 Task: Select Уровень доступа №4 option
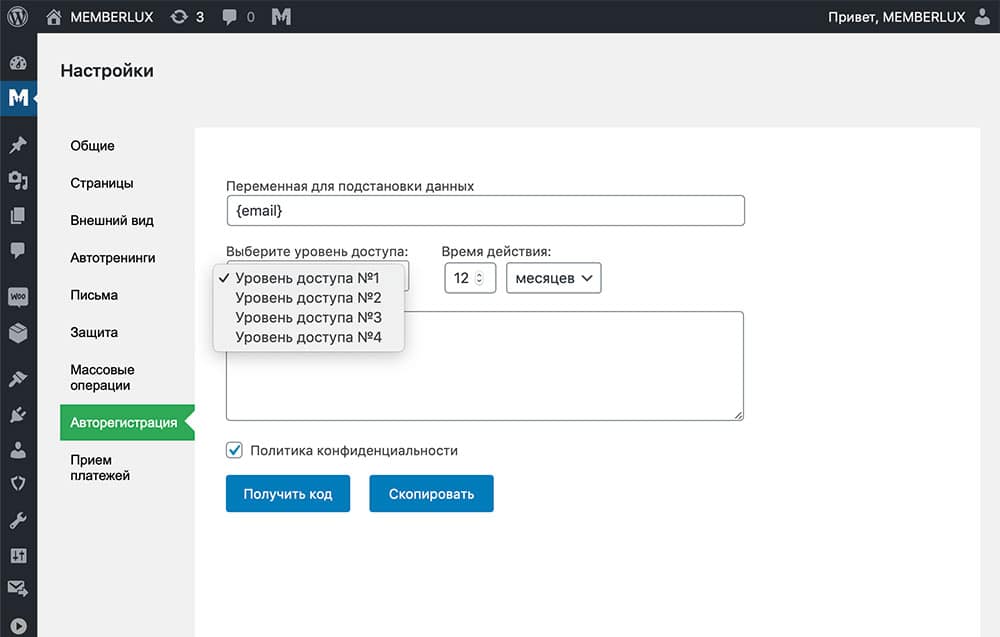click(308, 337)
